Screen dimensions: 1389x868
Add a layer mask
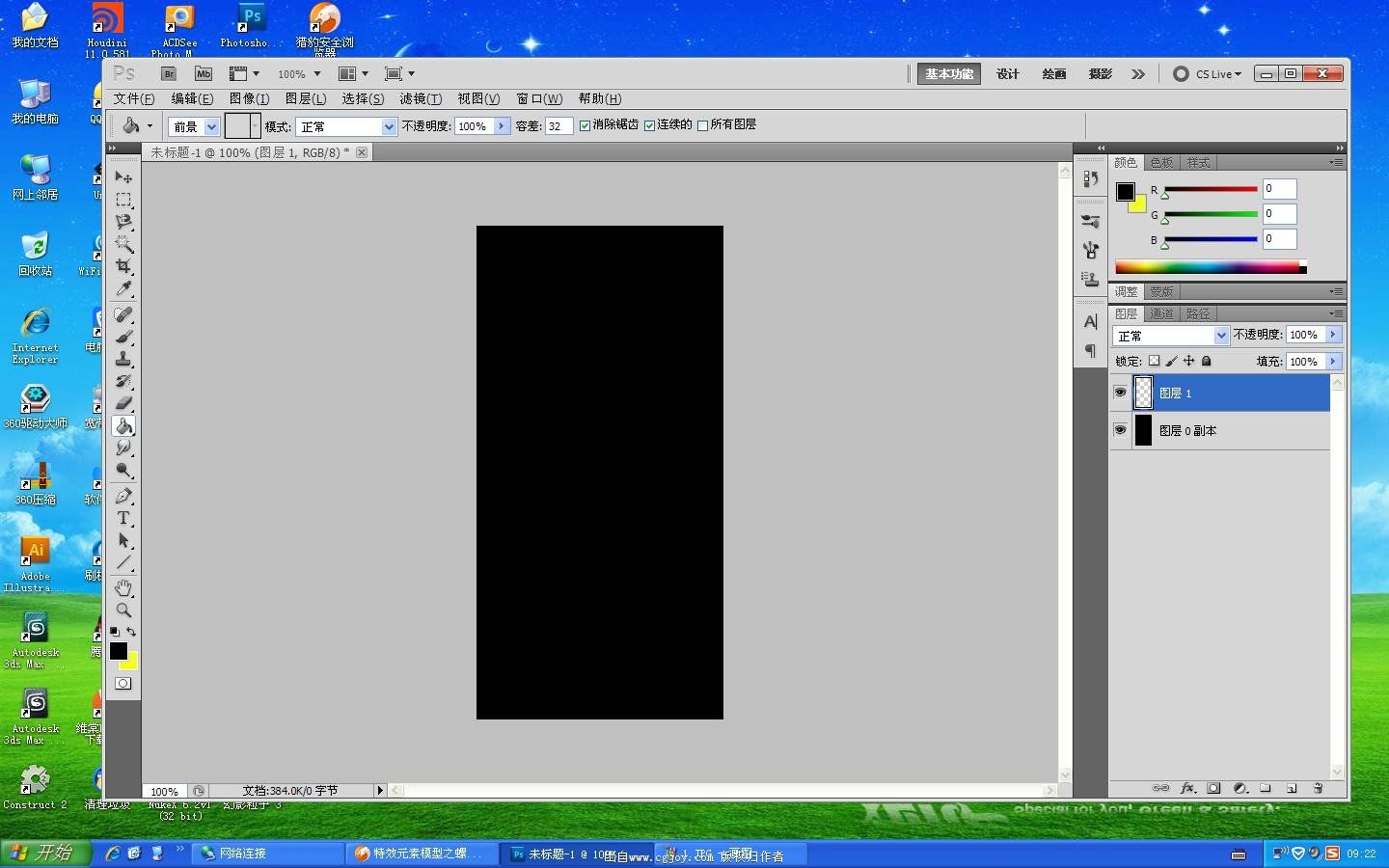tap(1214, 788)
